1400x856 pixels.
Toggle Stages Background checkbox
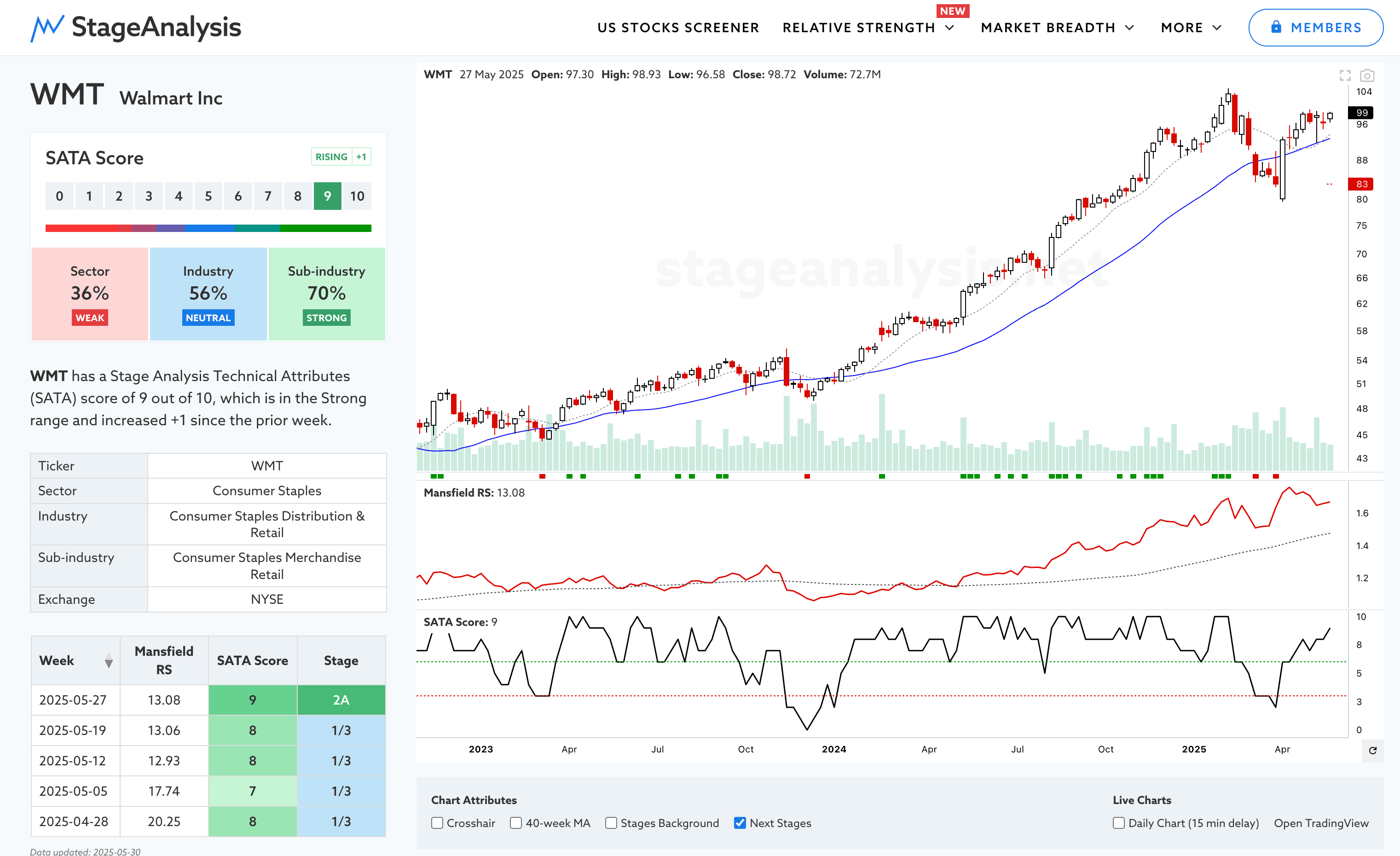coord(611,823)
